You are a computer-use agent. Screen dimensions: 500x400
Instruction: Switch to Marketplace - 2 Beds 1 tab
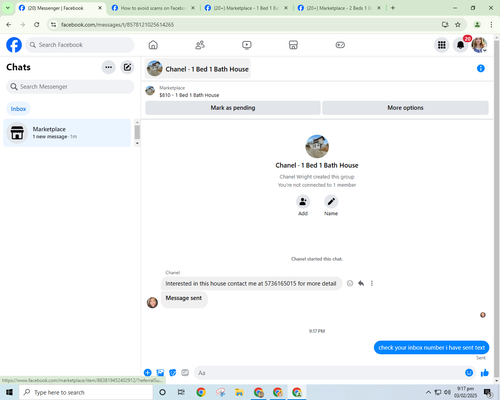coord(339,8)
